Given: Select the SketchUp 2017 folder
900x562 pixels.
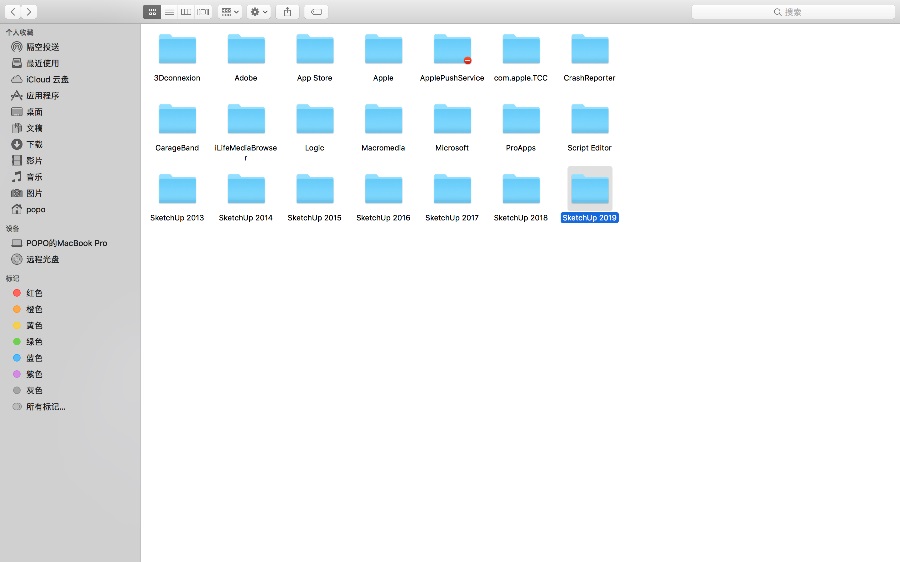Looking at the screenshot, I should pyautogui.click(x=452, y=189).
